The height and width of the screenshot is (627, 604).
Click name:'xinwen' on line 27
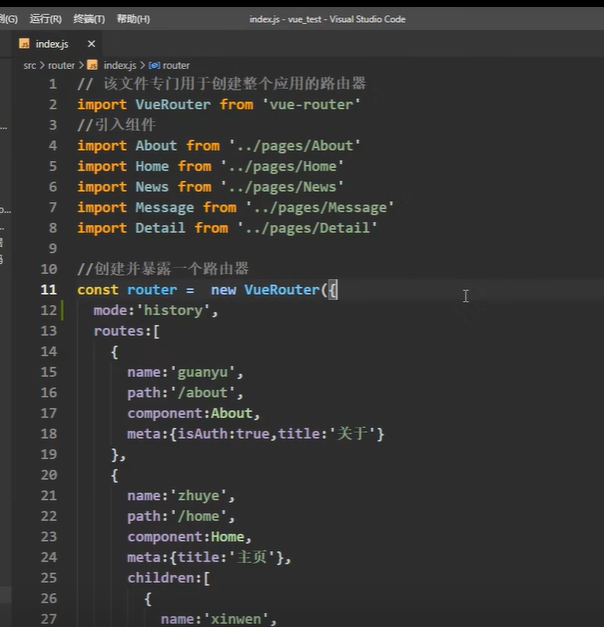tap(215, 619)
